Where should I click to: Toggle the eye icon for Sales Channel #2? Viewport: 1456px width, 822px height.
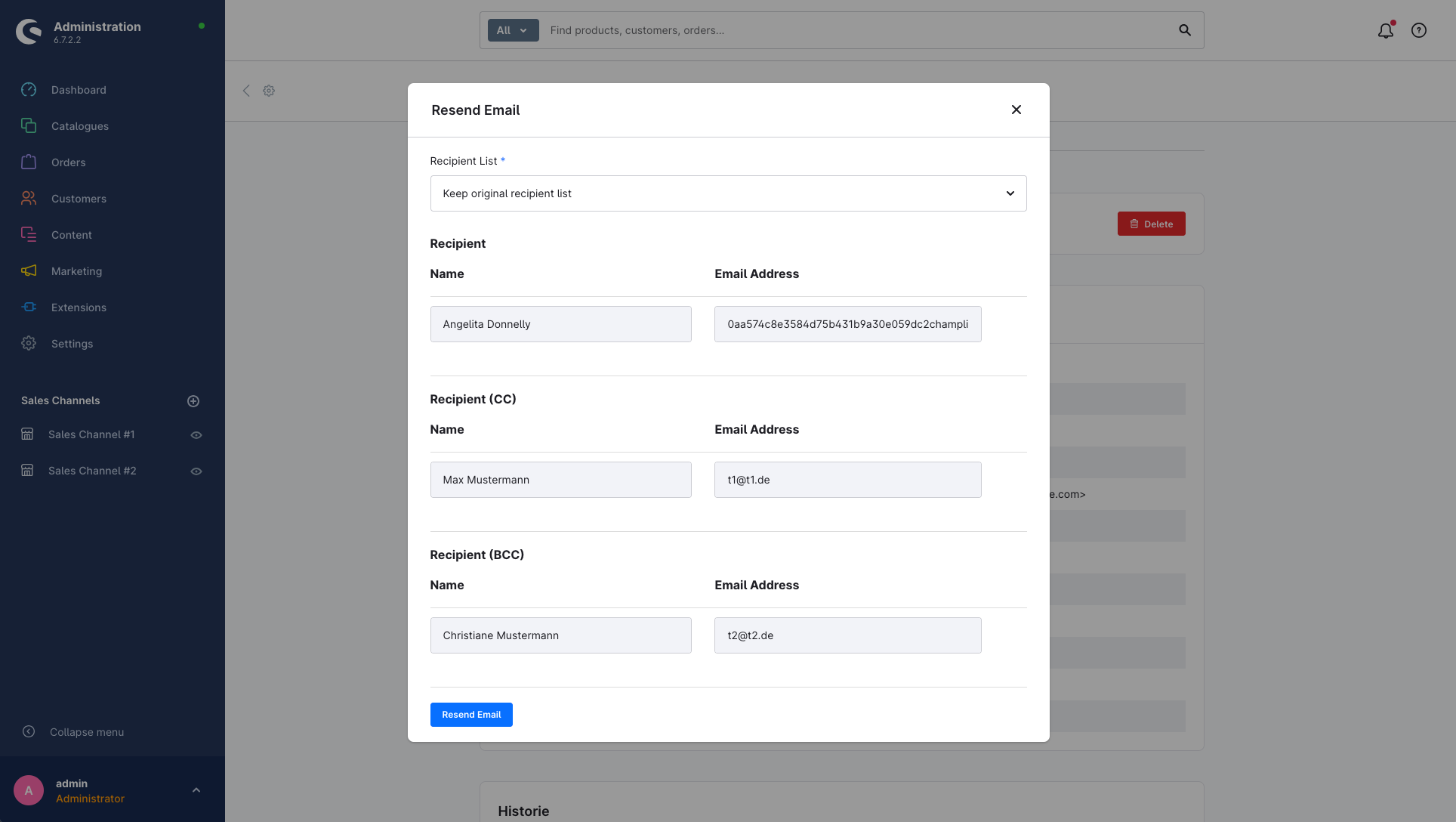click(196, 471)
